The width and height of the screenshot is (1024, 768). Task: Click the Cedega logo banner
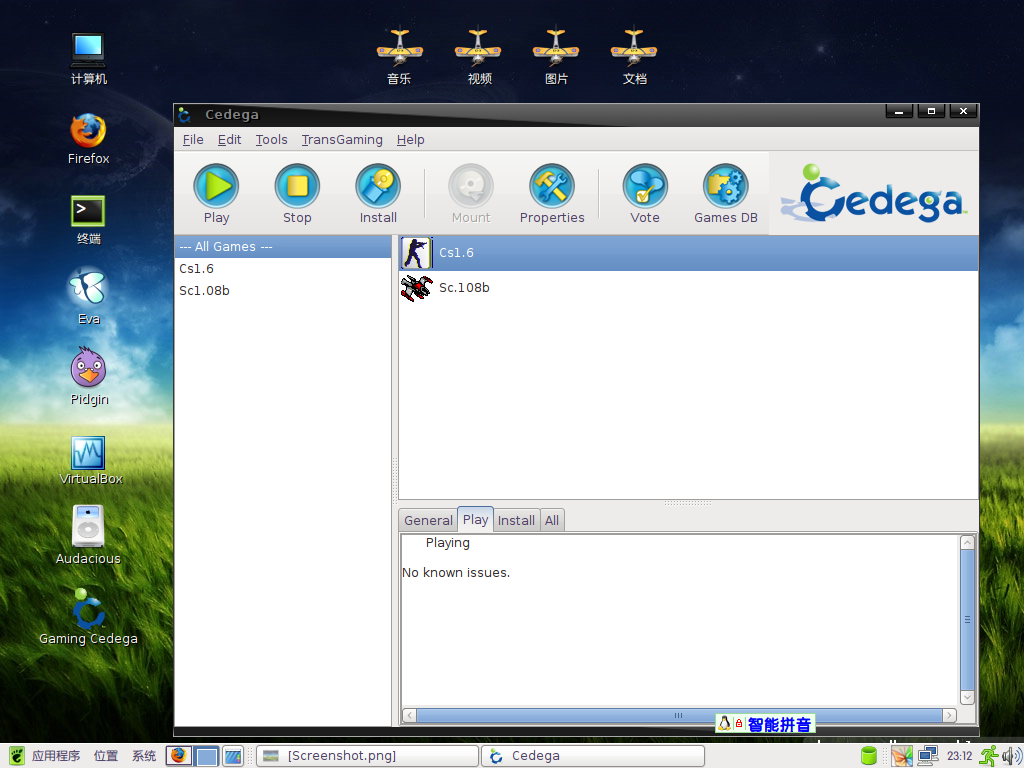click(873, 193)
